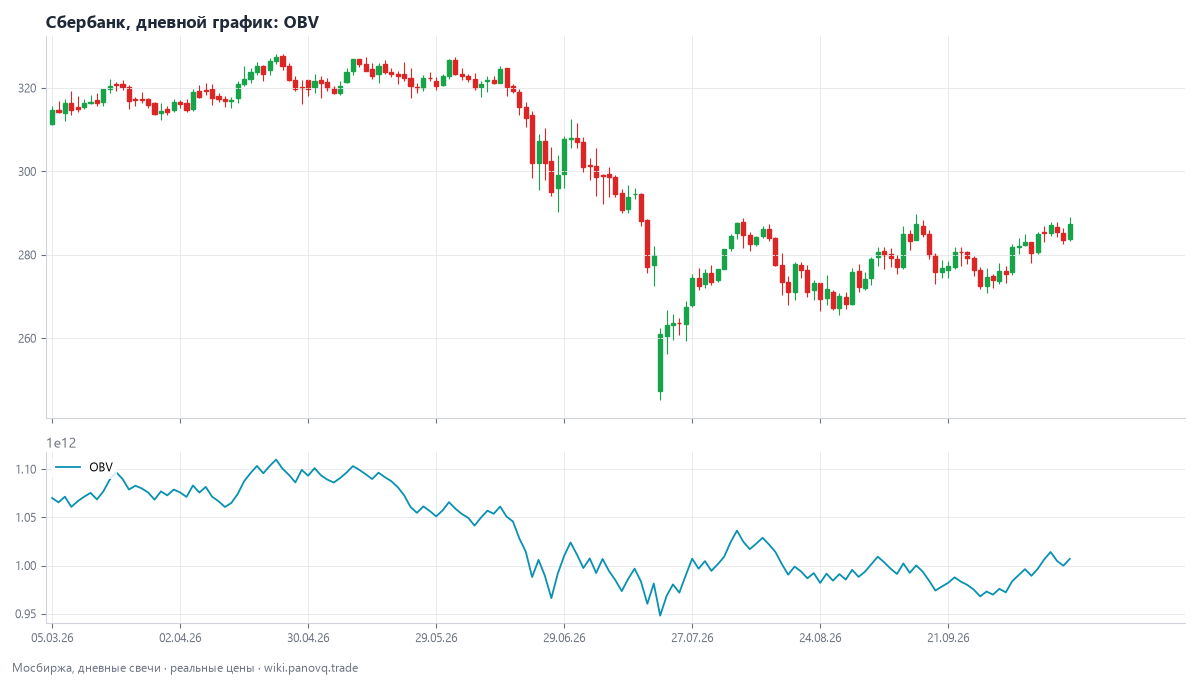The height and width of the screenshot is (680, 1200).
Task: Select the 27.07.26 date axis label
Action: point(692,637)
